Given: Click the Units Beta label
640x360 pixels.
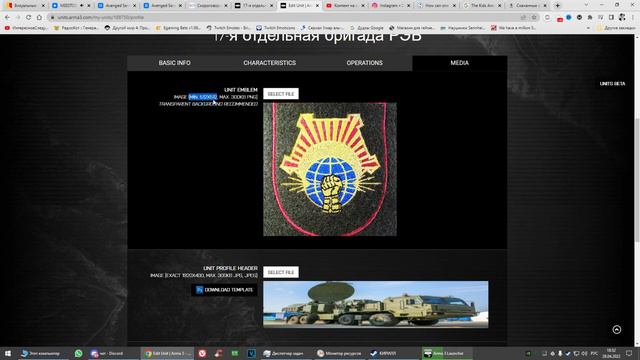Looking at the screenshot, I should click(x=612, y=84).
